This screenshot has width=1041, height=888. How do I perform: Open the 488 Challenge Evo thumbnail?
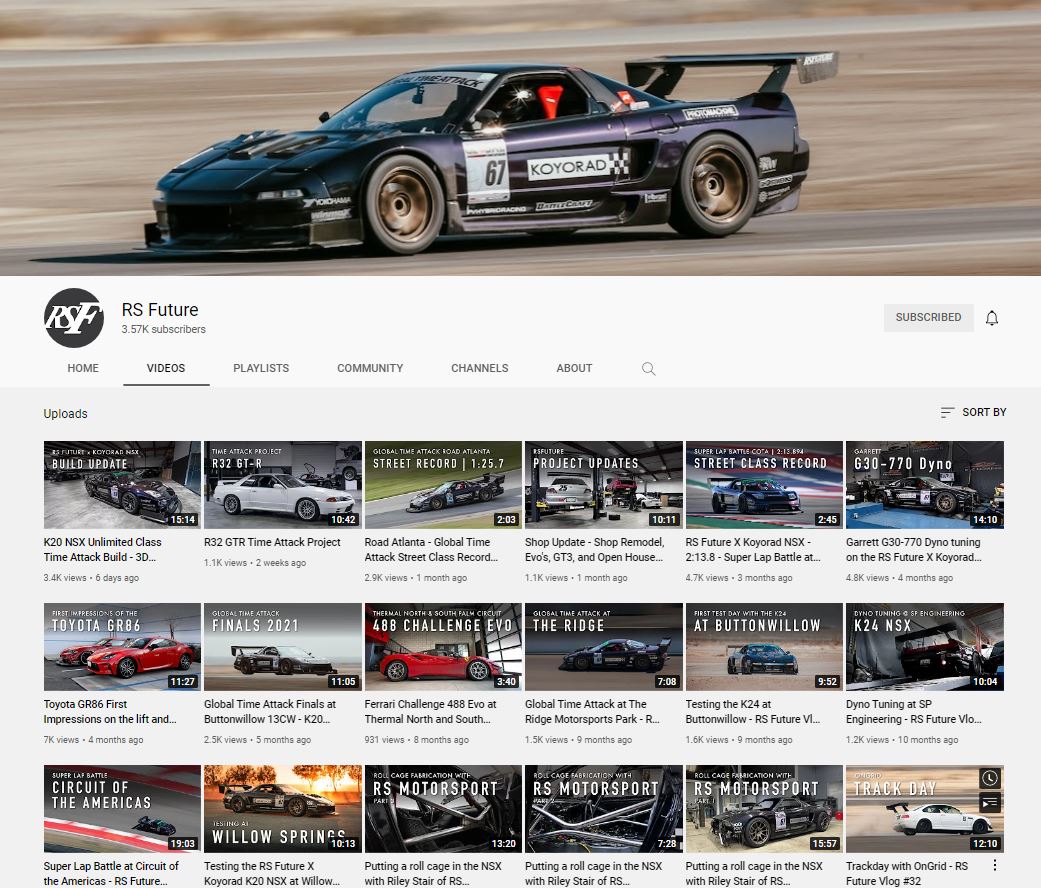pyautogui.click(x=443, y=647)
